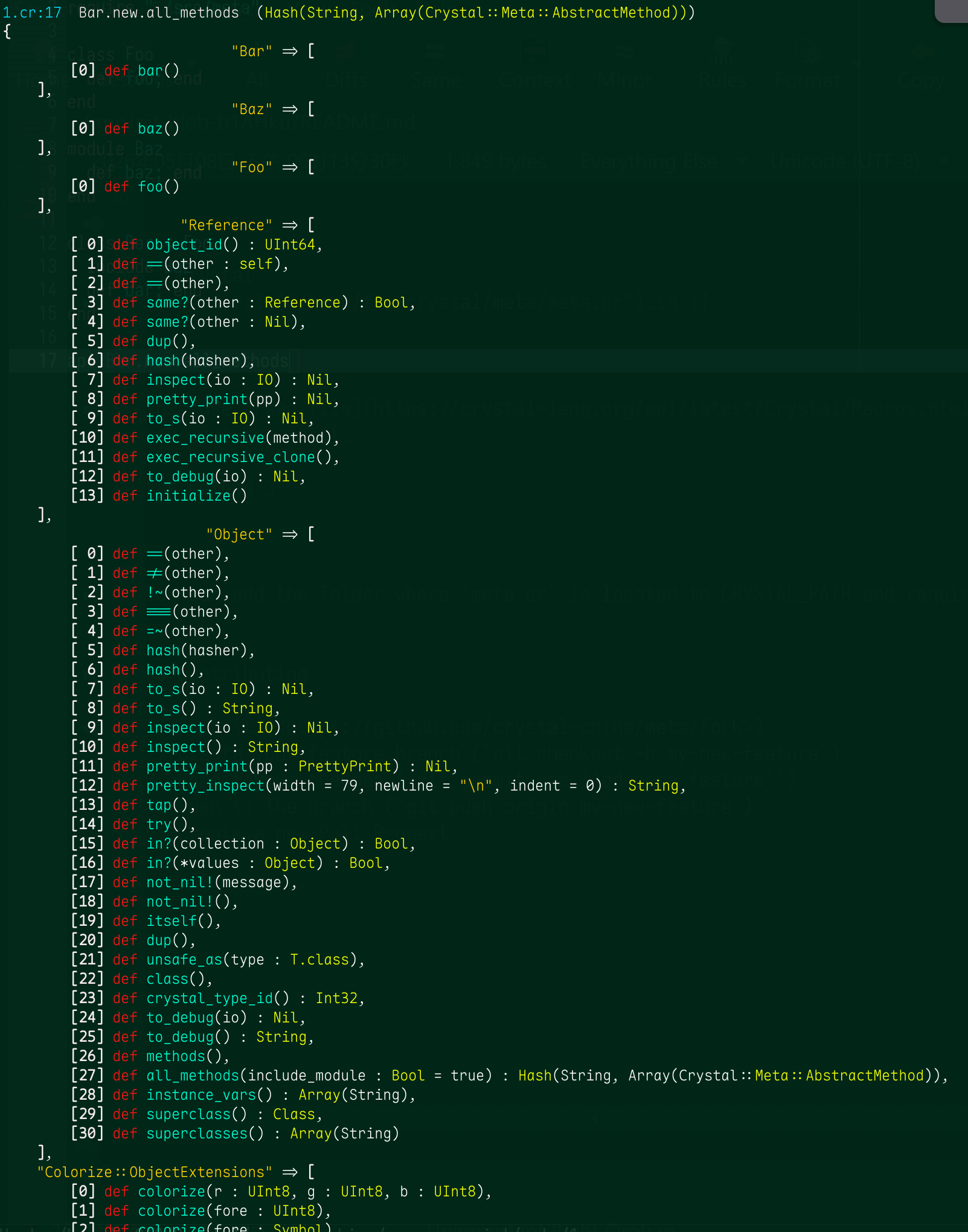Image resolution: width=968 pixels, height=1232 pixels.
Task: Click 'def all_methods(include_module : Bool = true)' line
Action: [530, 1076]
